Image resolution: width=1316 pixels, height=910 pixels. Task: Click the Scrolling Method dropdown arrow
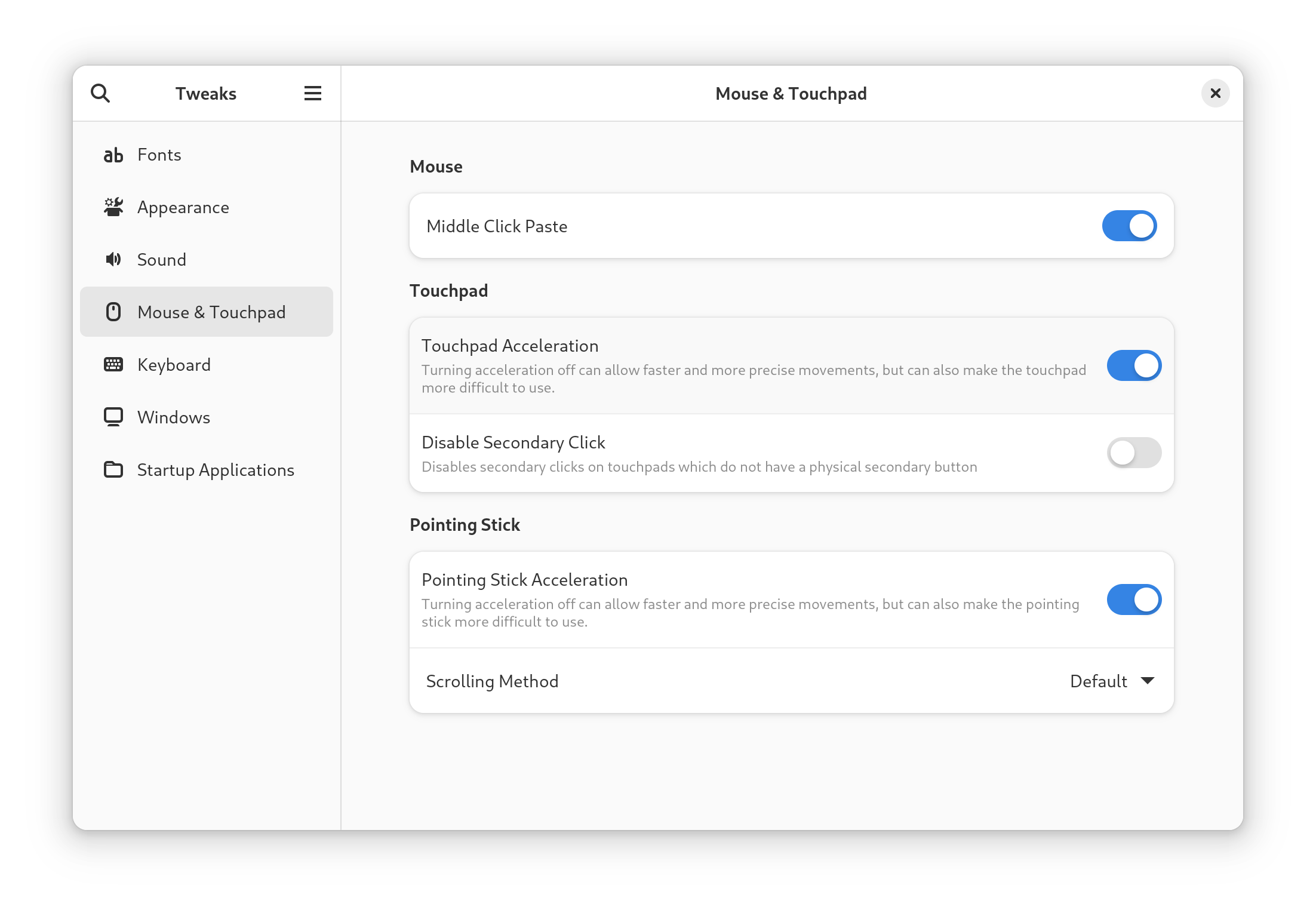[x=1147, y=681]
